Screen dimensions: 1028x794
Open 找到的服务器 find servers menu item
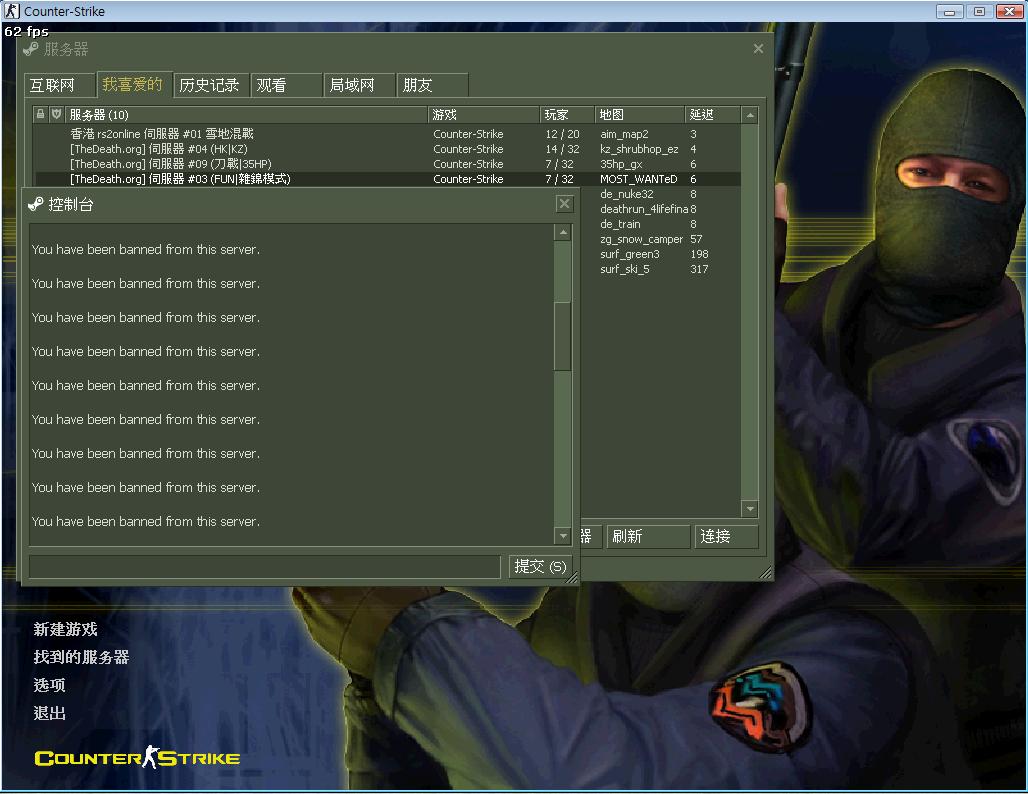coord(81,657)
